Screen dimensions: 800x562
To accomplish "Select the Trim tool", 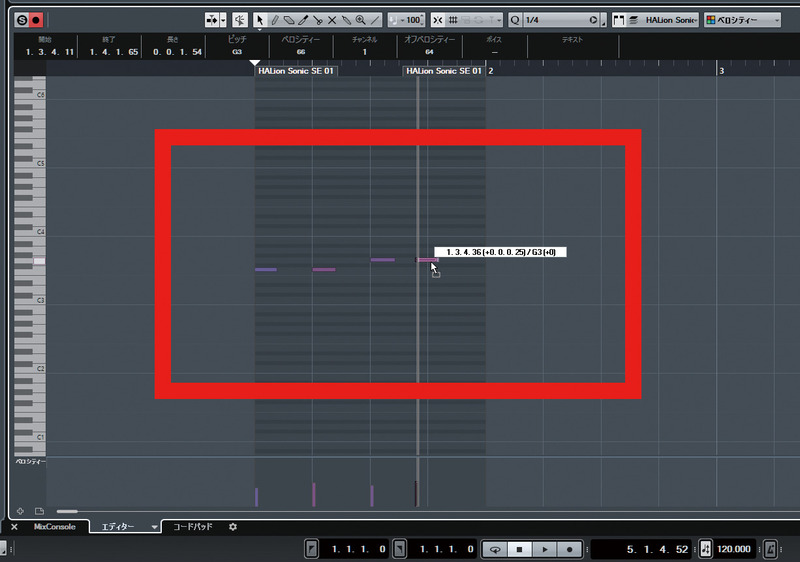I will coord(304,20).
